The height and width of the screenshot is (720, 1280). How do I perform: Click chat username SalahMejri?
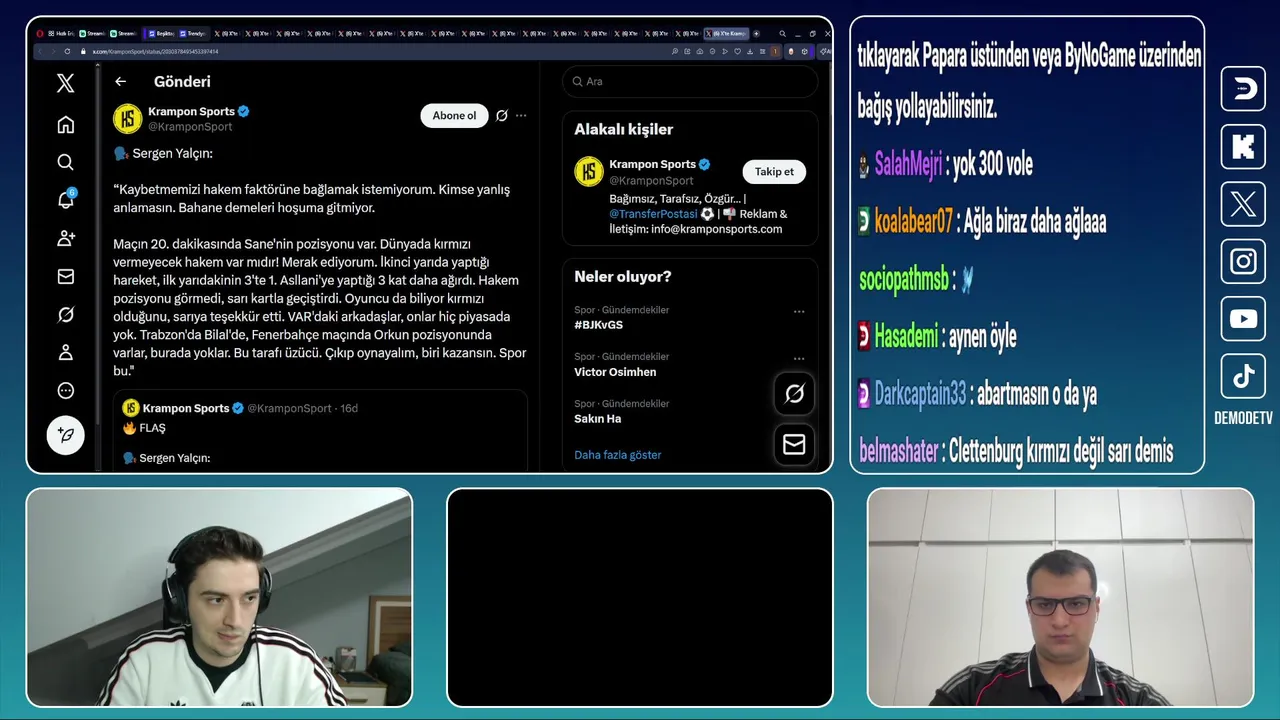[908, 165]
